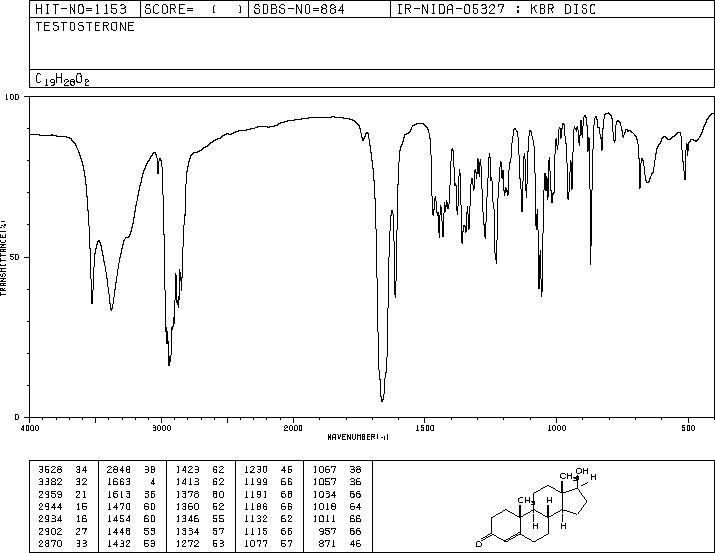This screenshot has width=715, height=553.
Task: Click the 500 wavenumber axis label
Action: click(x=688, y=428)
